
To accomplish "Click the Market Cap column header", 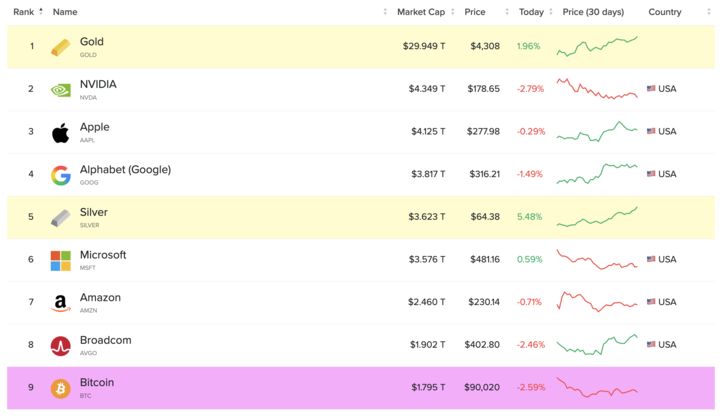I will 421,12.
